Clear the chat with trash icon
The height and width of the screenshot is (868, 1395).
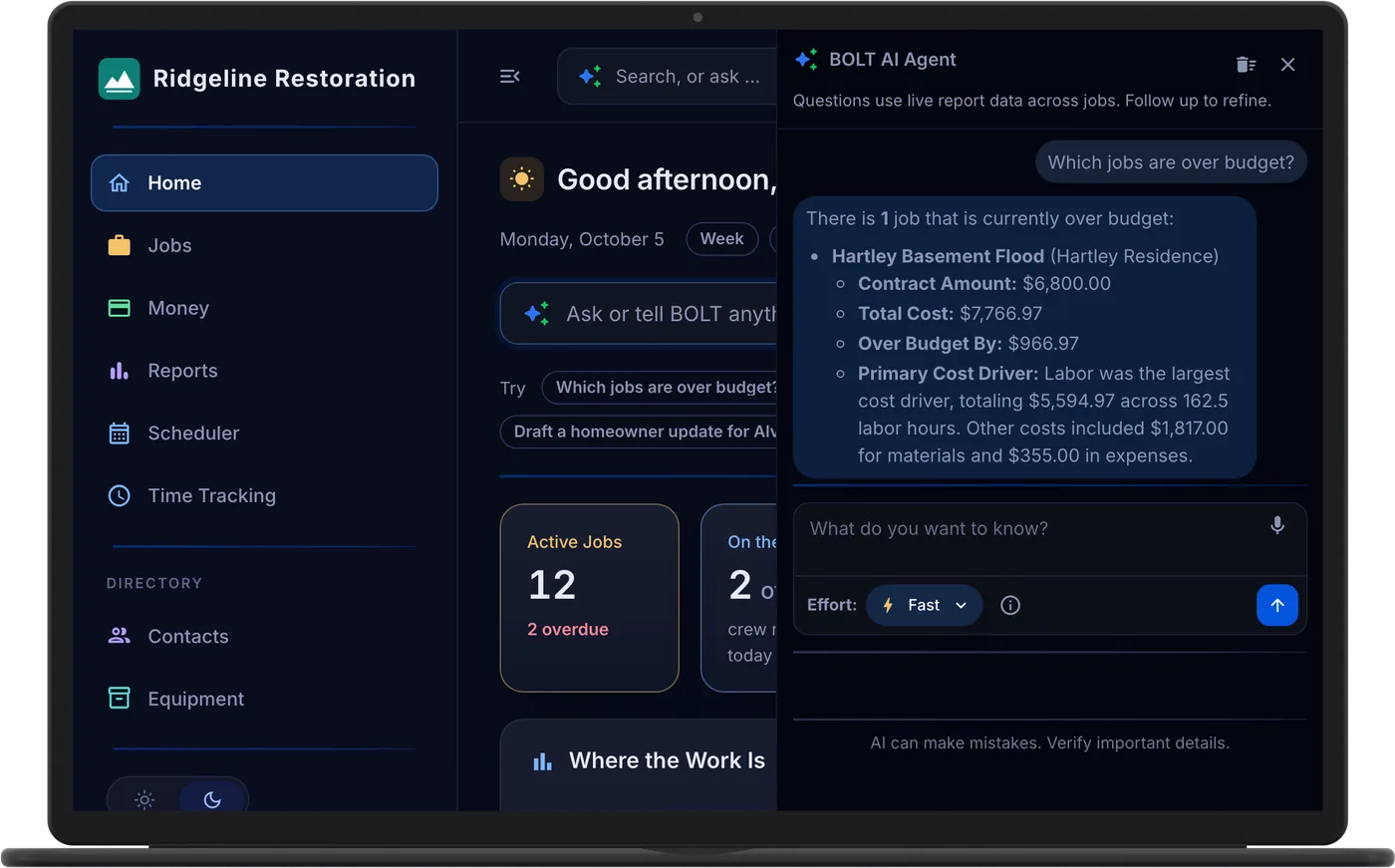click(x=1246, y=65)
